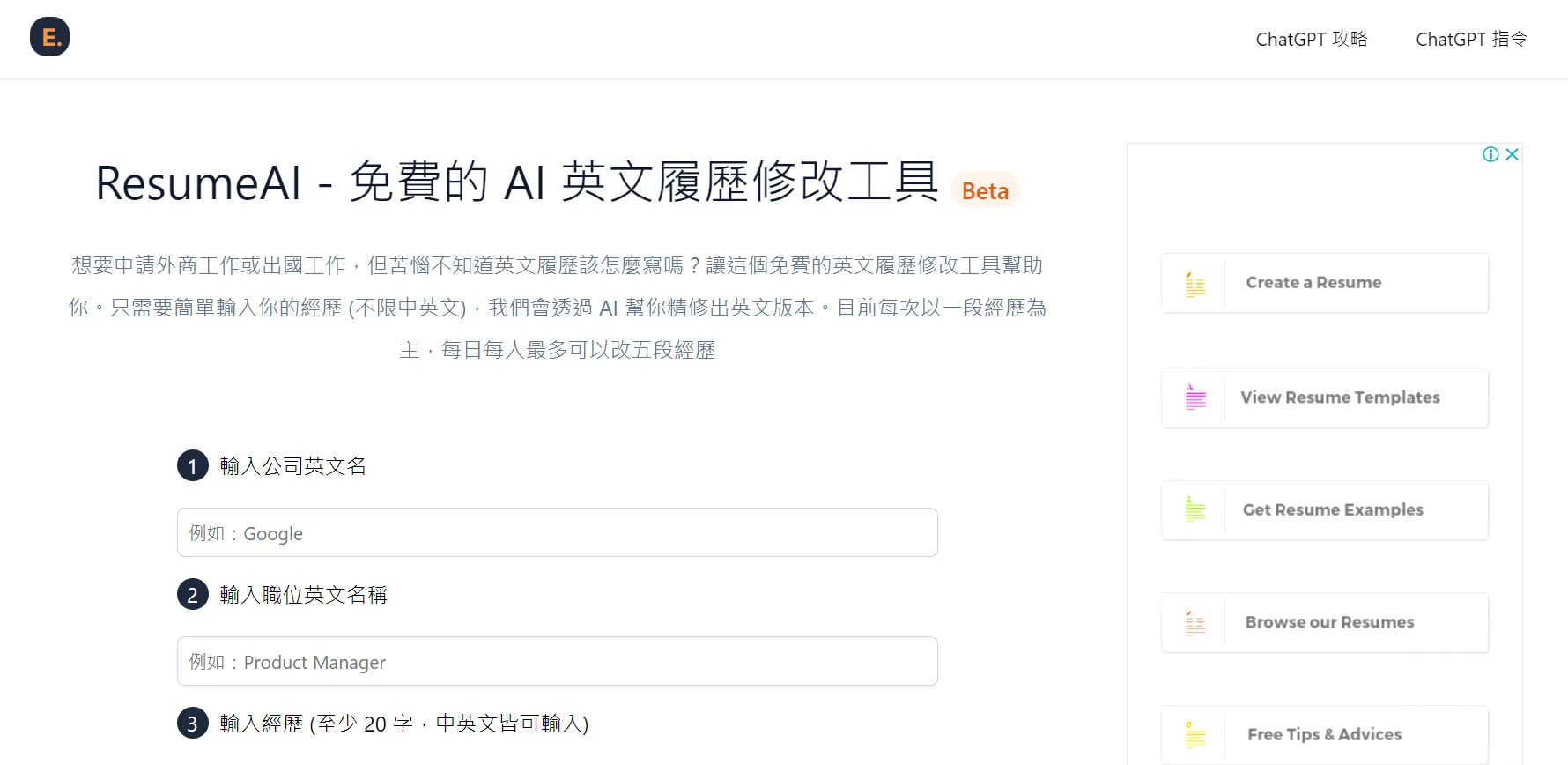Click the Create a Resume document icon
Viewport: 1568px width, 765px height.
[x=1195, y=284]
